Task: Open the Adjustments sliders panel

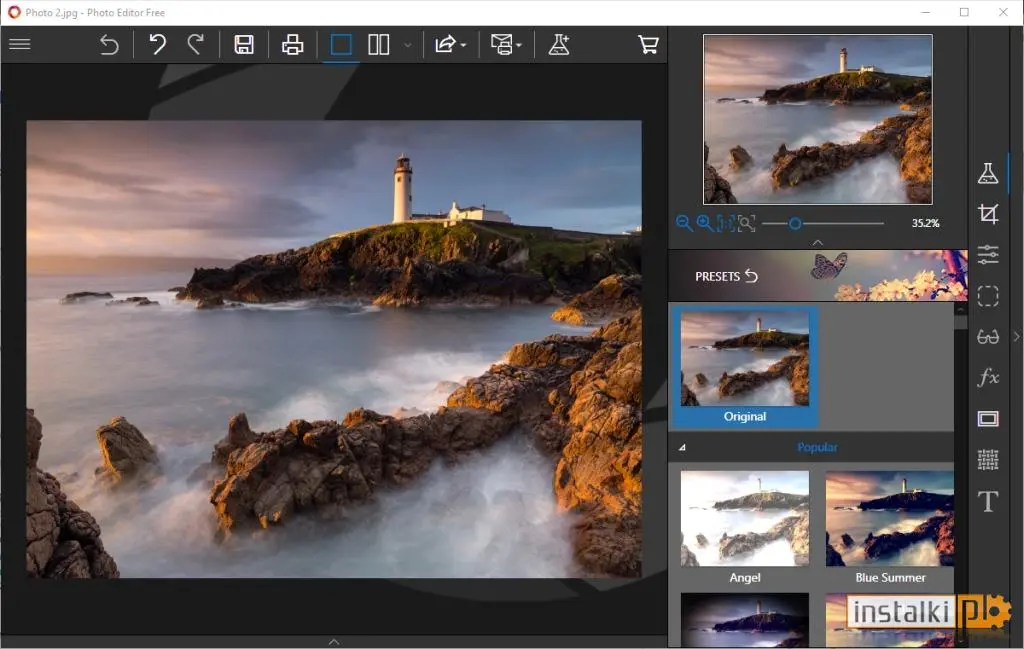Action: pyautogui.click(x=987, y=254)
